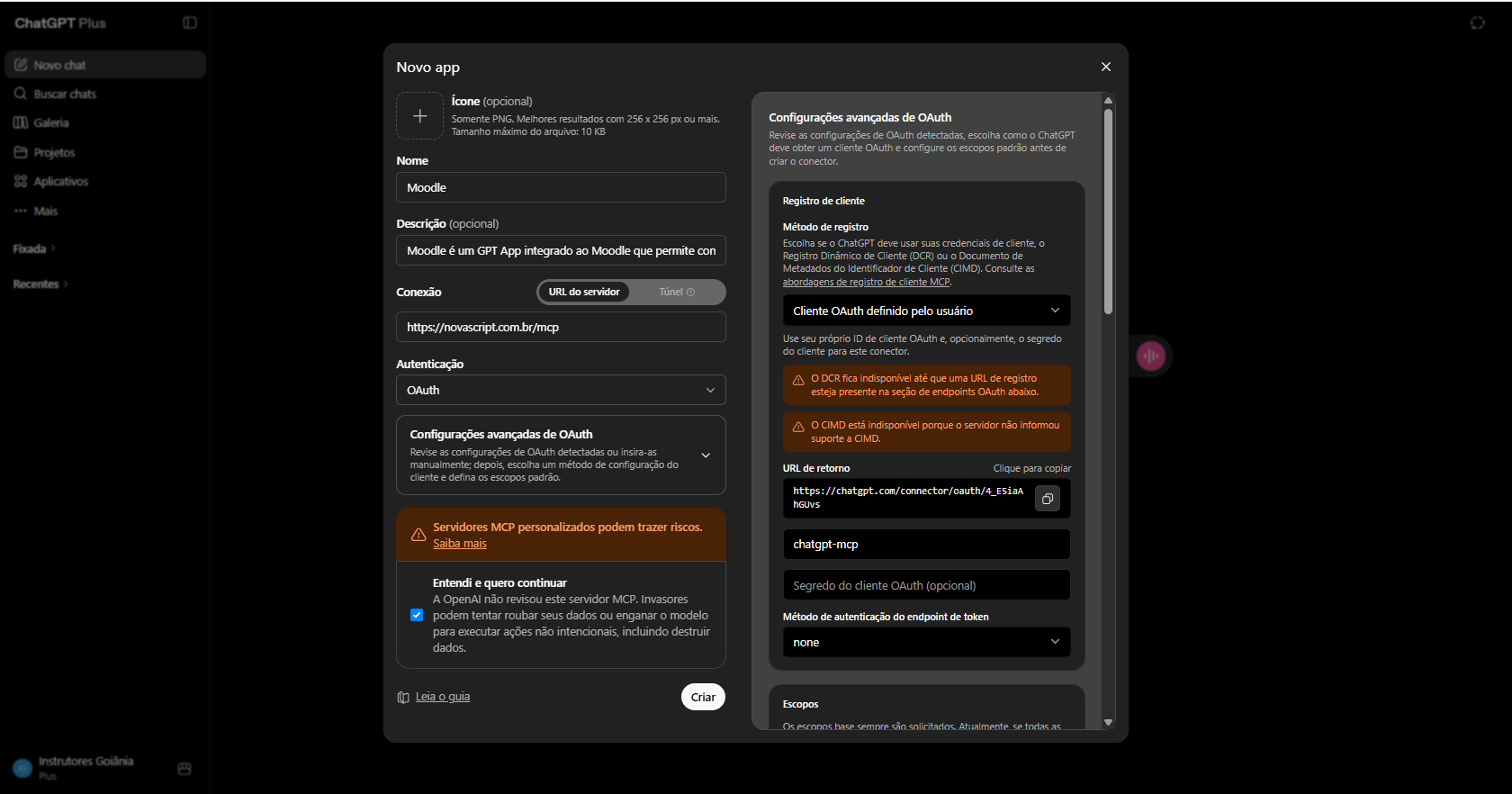The width and height of the screenshot is (1512, 794).
Task: Collapse Configurações avançadas de OAuth section
Action: [706, 456]
